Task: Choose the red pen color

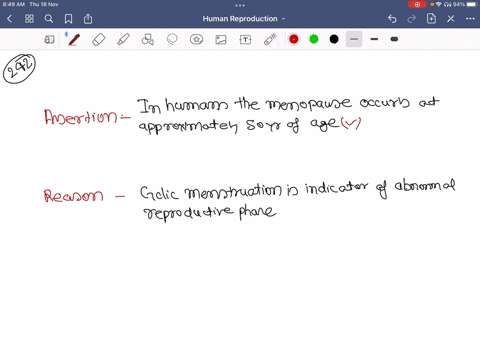Action: [x=294, y=39]
